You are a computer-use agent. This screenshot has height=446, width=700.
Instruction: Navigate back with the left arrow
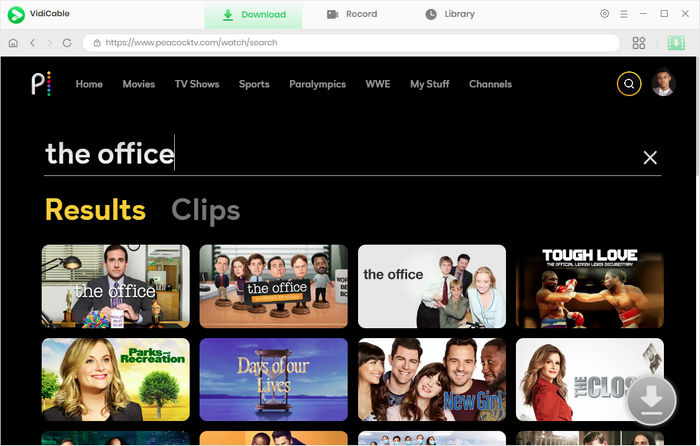coord(33,43)
